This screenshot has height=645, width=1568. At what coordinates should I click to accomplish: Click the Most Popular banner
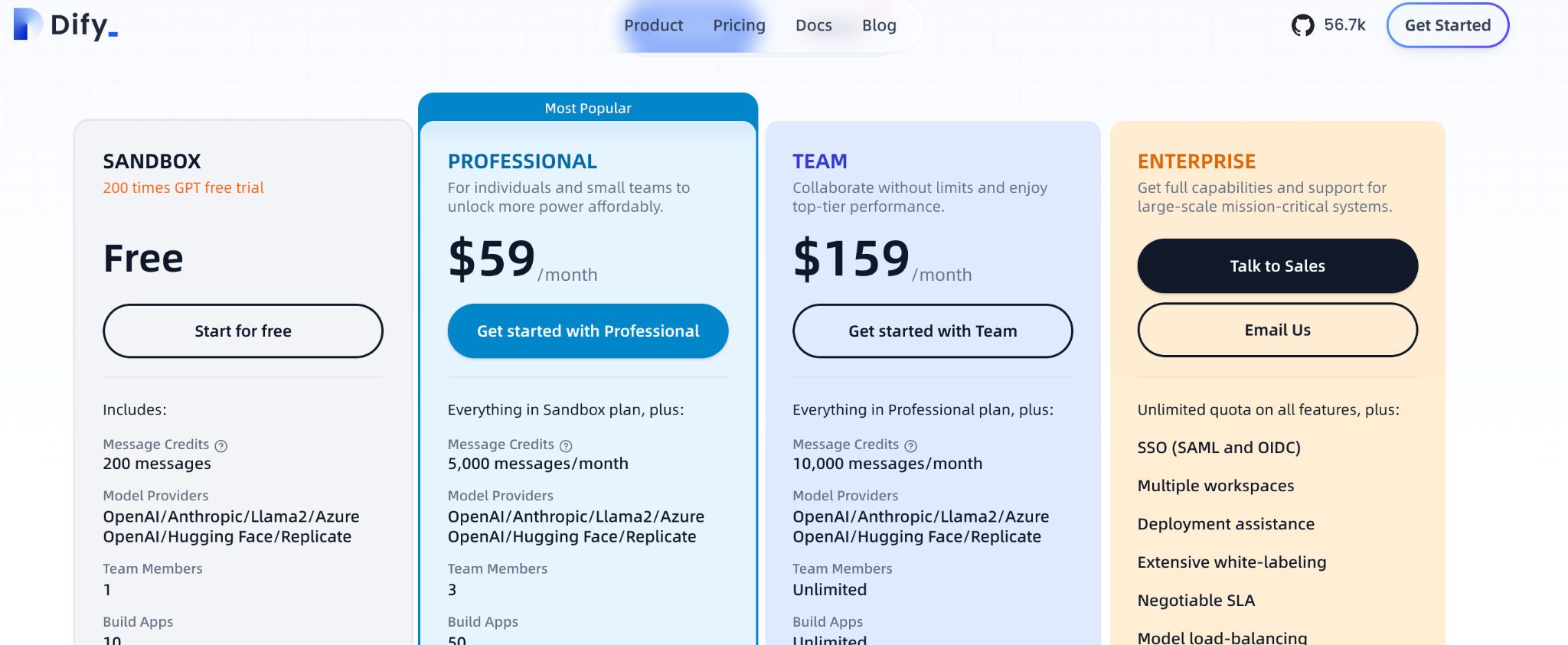[588, 108]
